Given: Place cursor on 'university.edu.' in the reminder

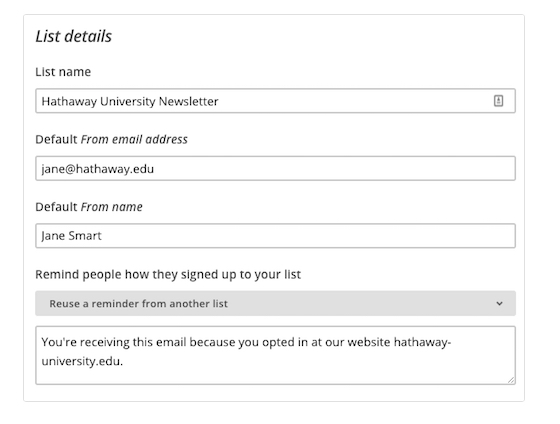Looking at the screenshot, I should coord(82,361).
